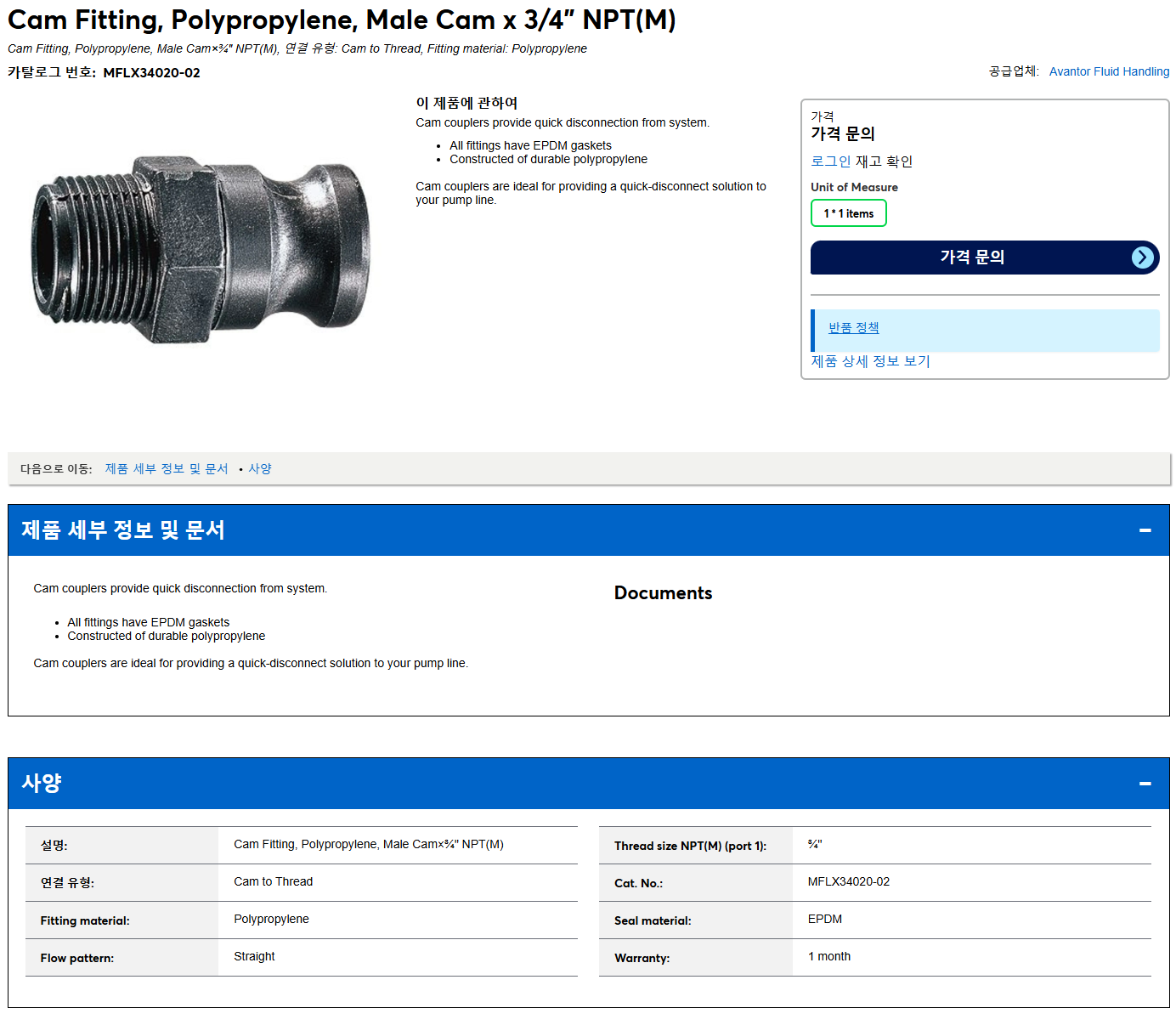Screen dimensions: 1176x1025
Task: Select the 1 * 1 items unit option
Action: [848, 213]
